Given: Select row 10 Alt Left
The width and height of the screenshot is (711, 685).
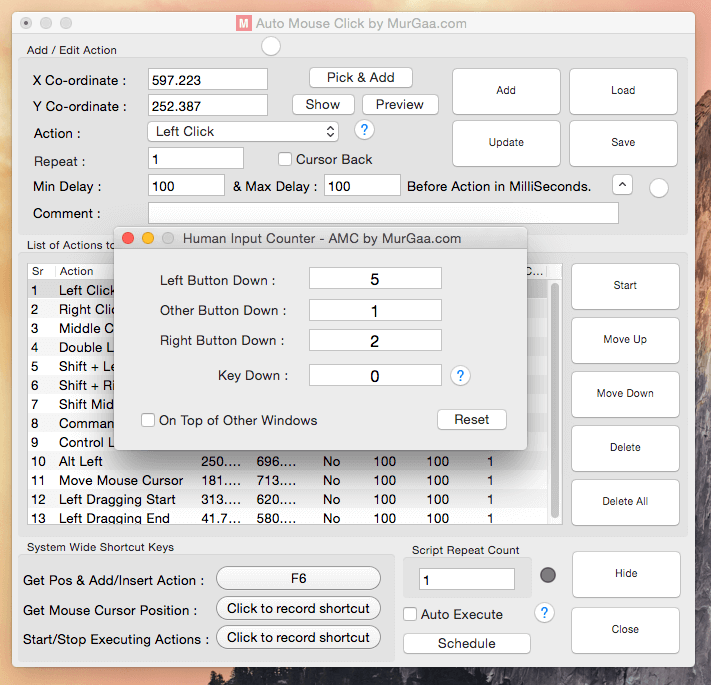Looking at the screenshot, I should (287, 462).
